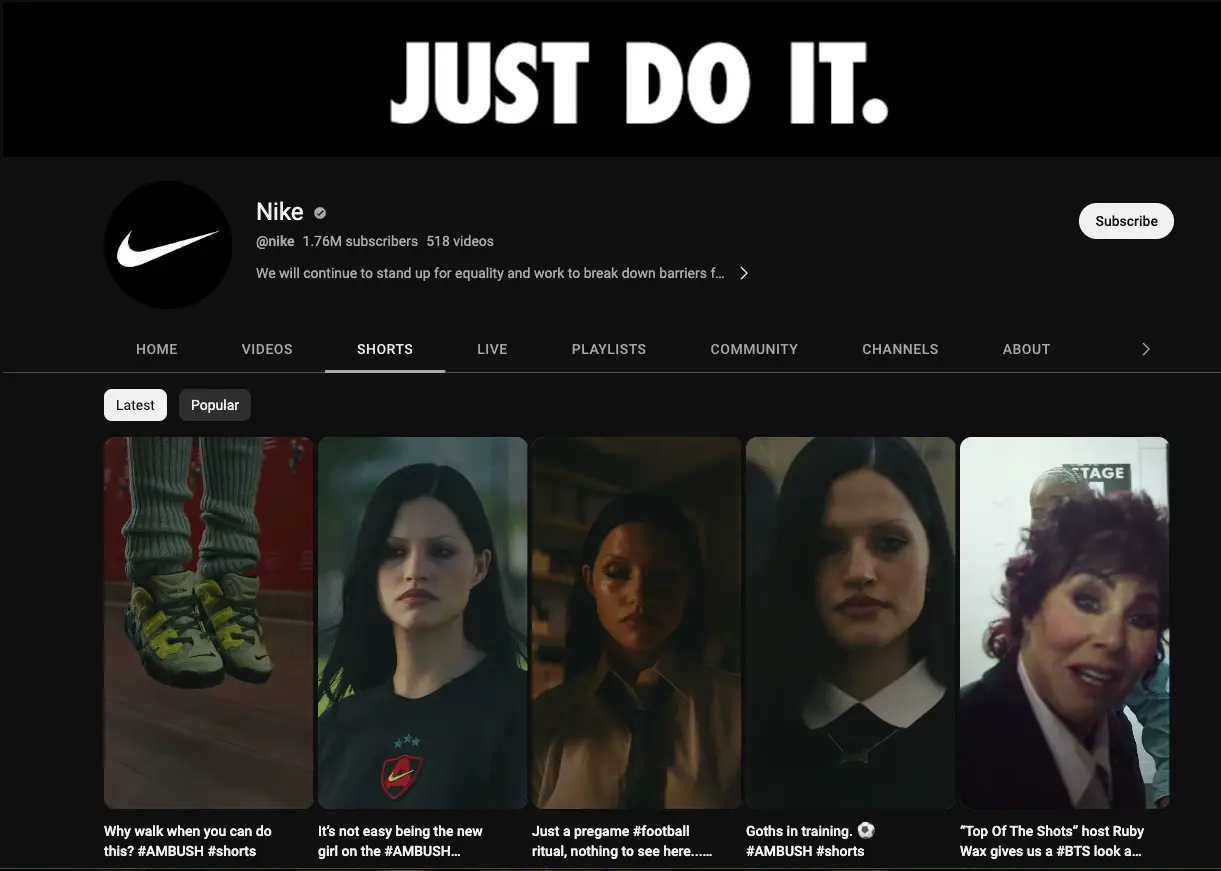Select the SHORTS tab

tap(385, 349)
